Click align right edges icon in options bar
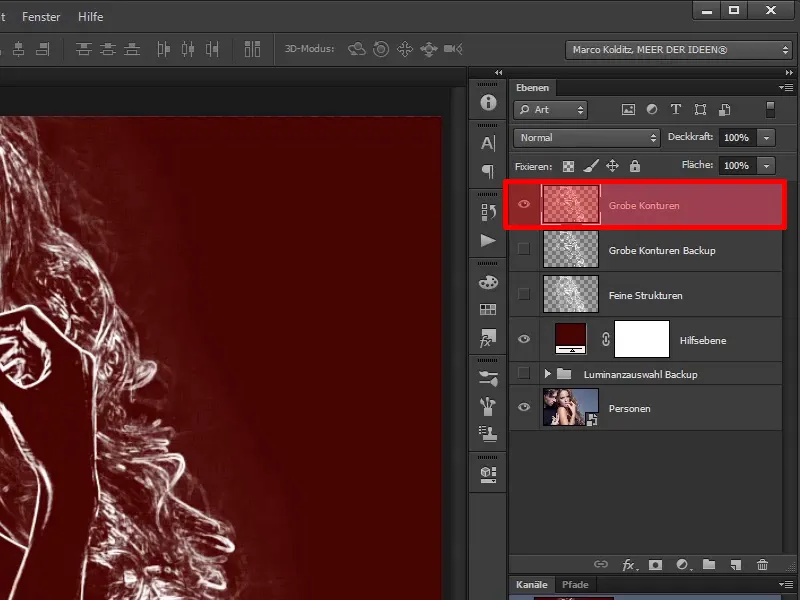This screenshot has height=600, width=800. pos(43,49)
